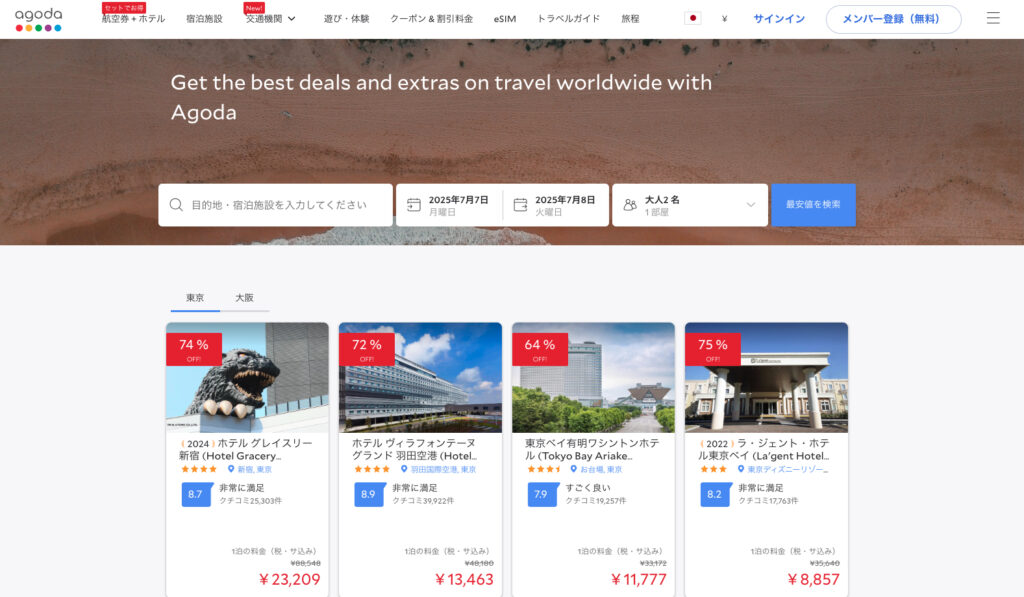
Task: Click the Tokyo Bay Ariake photo thumbnail
Action: tap(594, 378)
